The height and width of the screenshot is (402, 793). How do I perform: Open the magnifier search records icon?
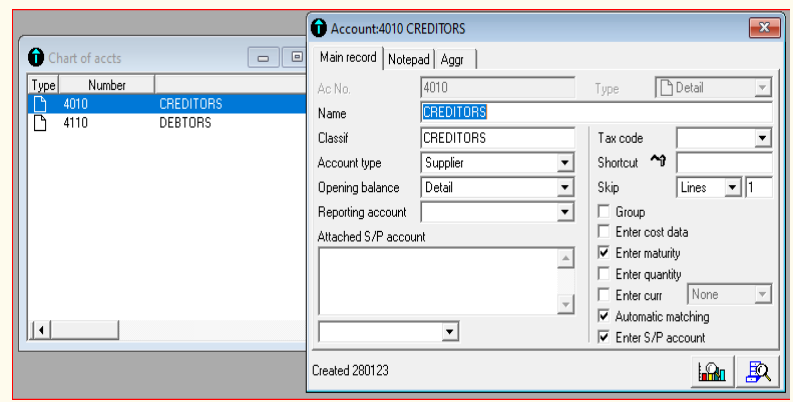point(758,372)
